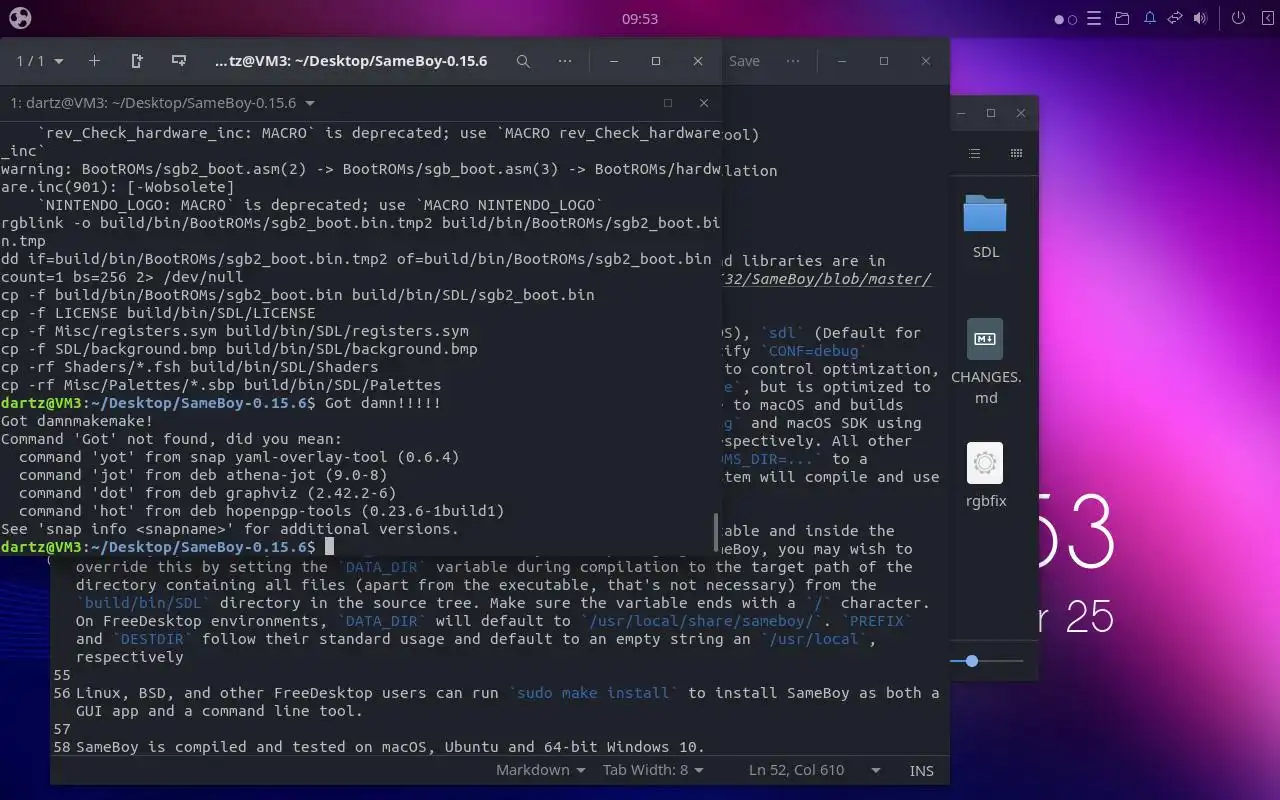Click the clock 09:53 in top panel

(640, 18)
